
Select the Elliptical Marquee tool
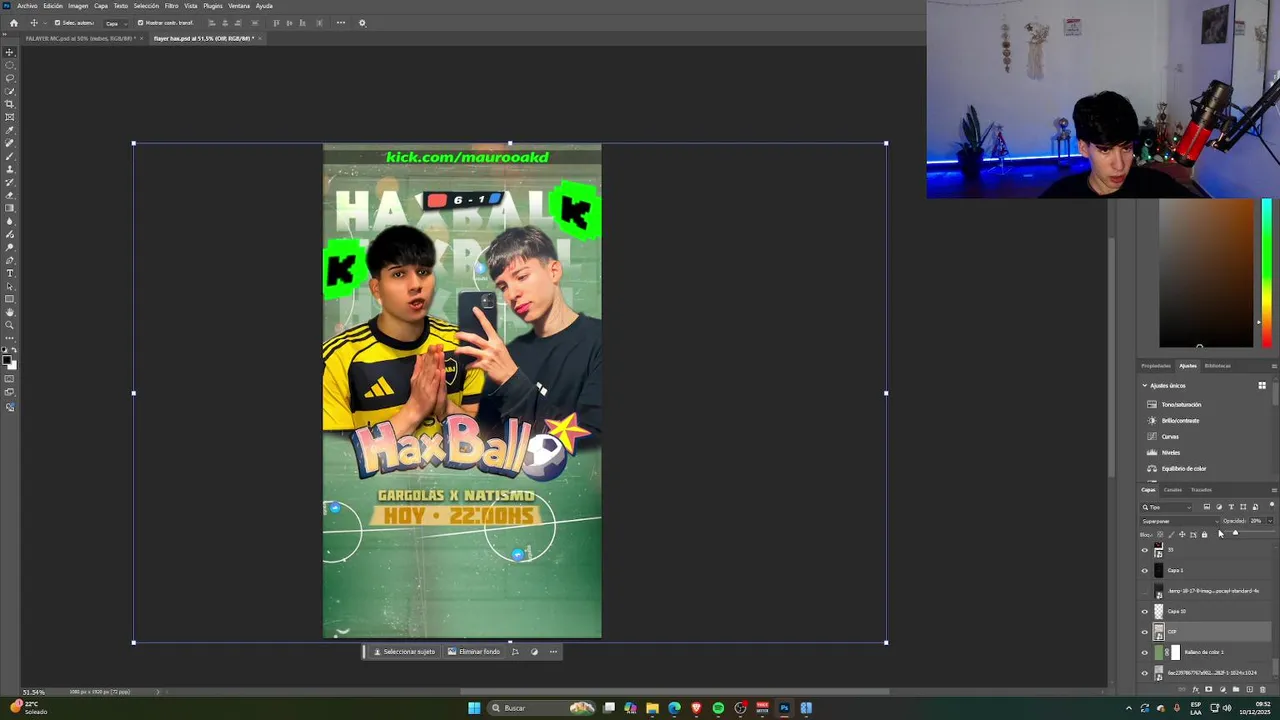pos(10,65)
